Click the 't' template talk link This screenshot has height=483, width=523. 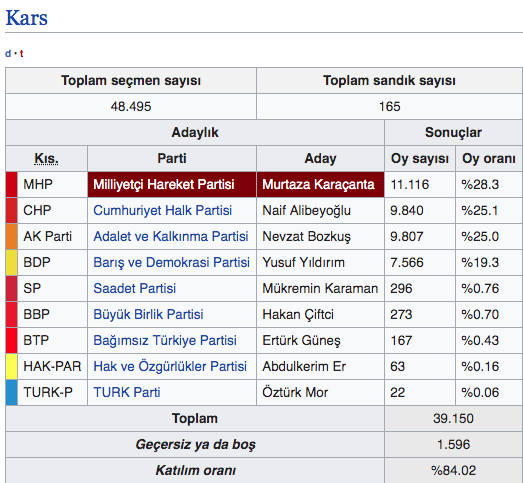[21, 53]
